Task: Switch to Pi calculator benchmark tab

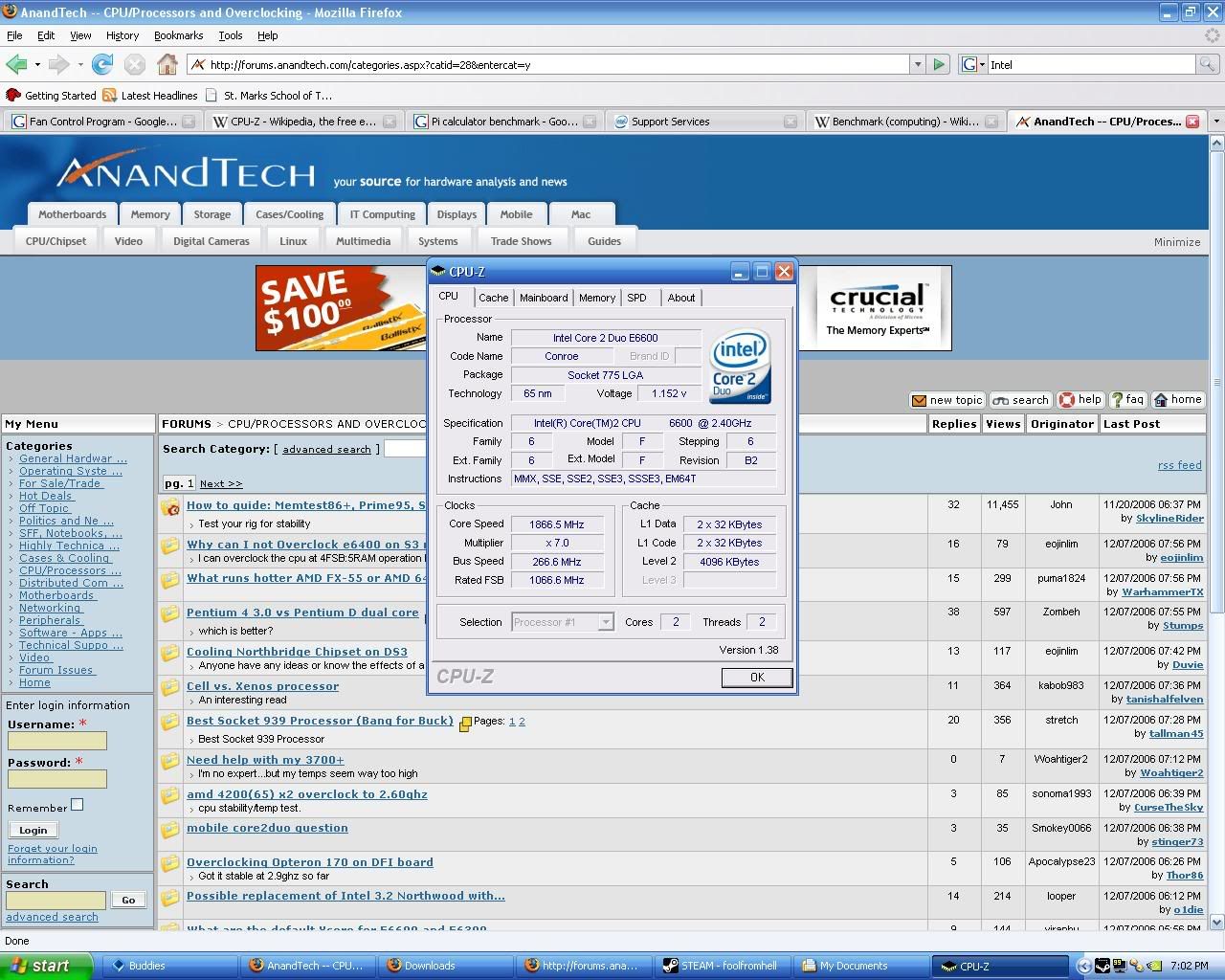Action: click(503, 122)
